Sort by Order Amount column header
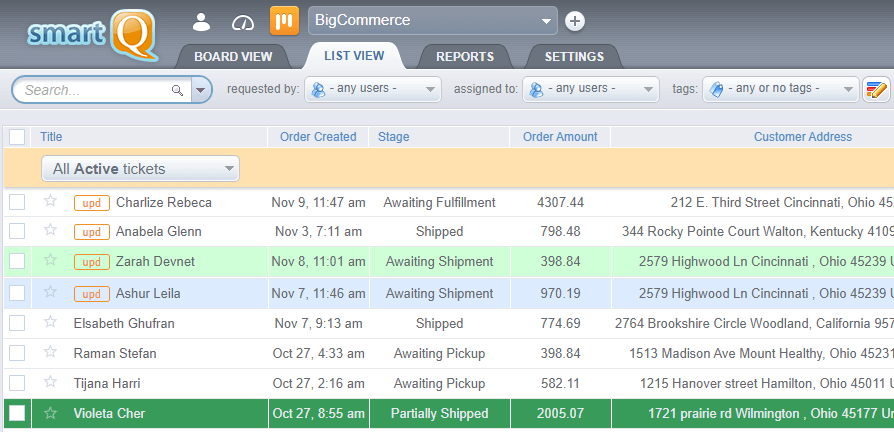Image resolution: width=894 pixels, height=432 pixels. (x=560, y=137)
